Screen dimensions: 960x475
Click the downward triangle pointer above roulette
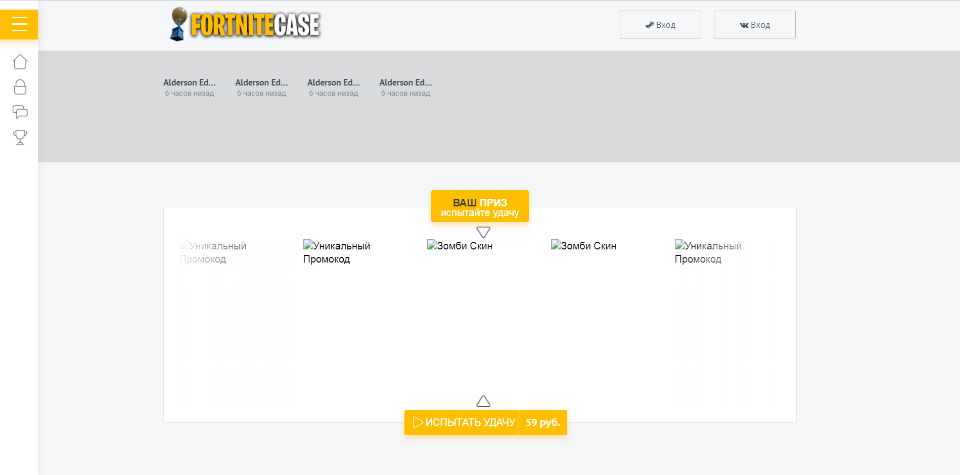coord(483,233)
